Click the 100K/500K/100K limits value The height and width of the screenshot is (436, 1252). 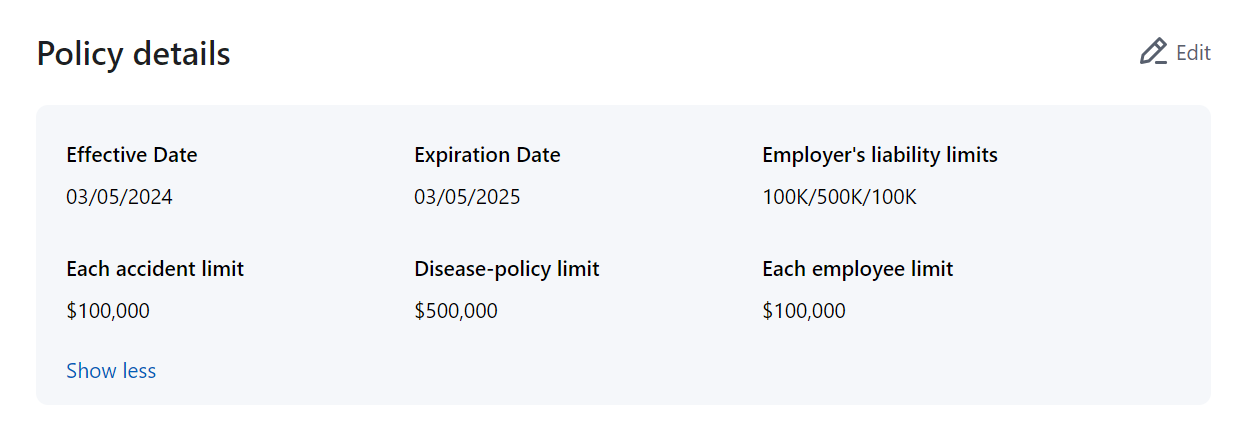[839, 197]
